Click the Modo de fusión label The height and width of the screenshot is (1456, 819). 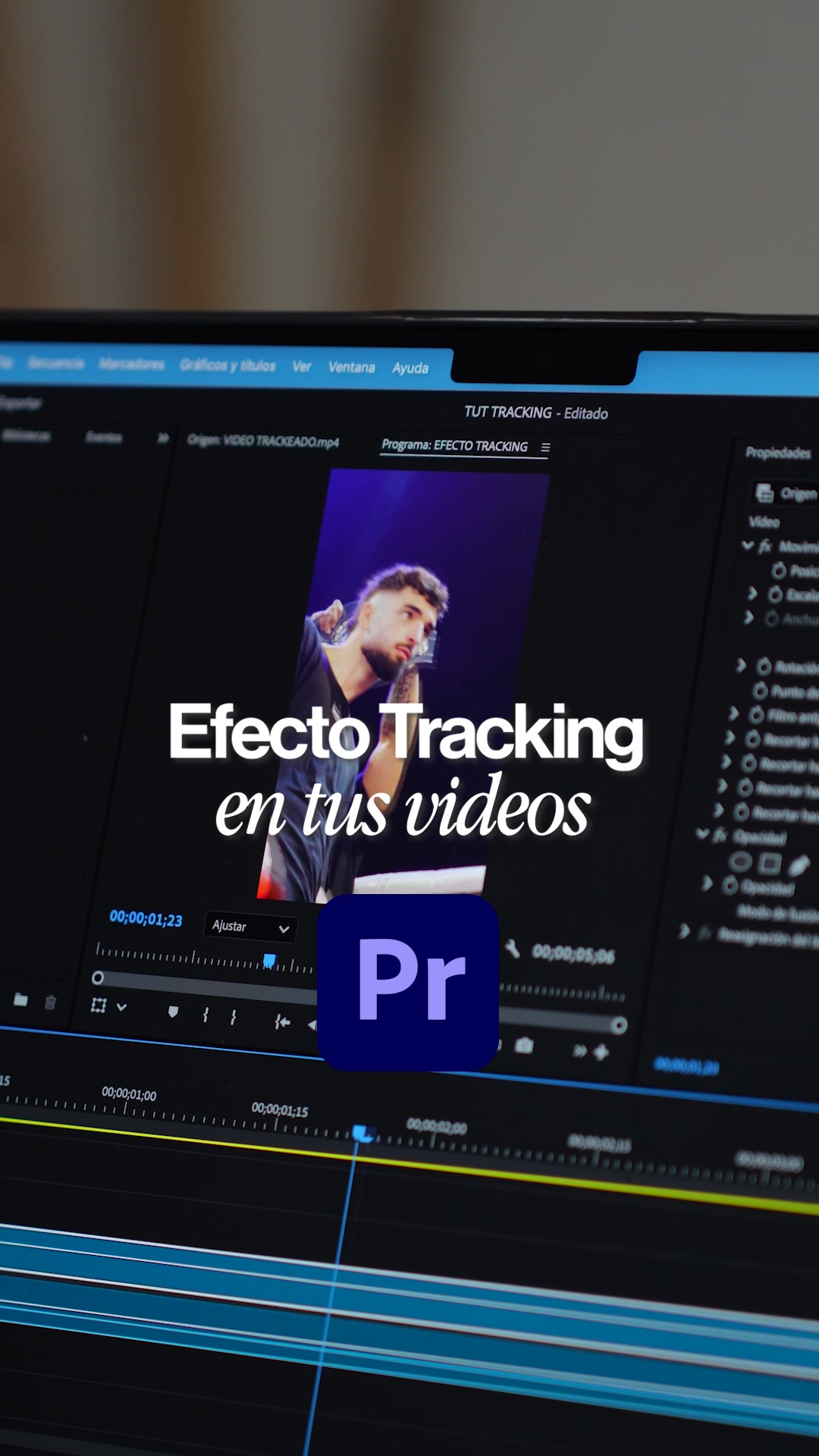click(x=777, y=913)
